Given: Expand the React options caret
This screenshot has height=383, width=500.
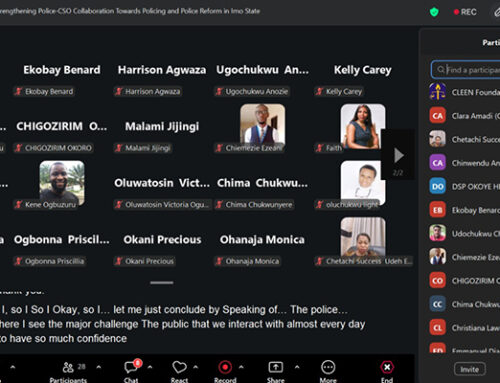Looking at the screenshot, I should tap(196, 367).
